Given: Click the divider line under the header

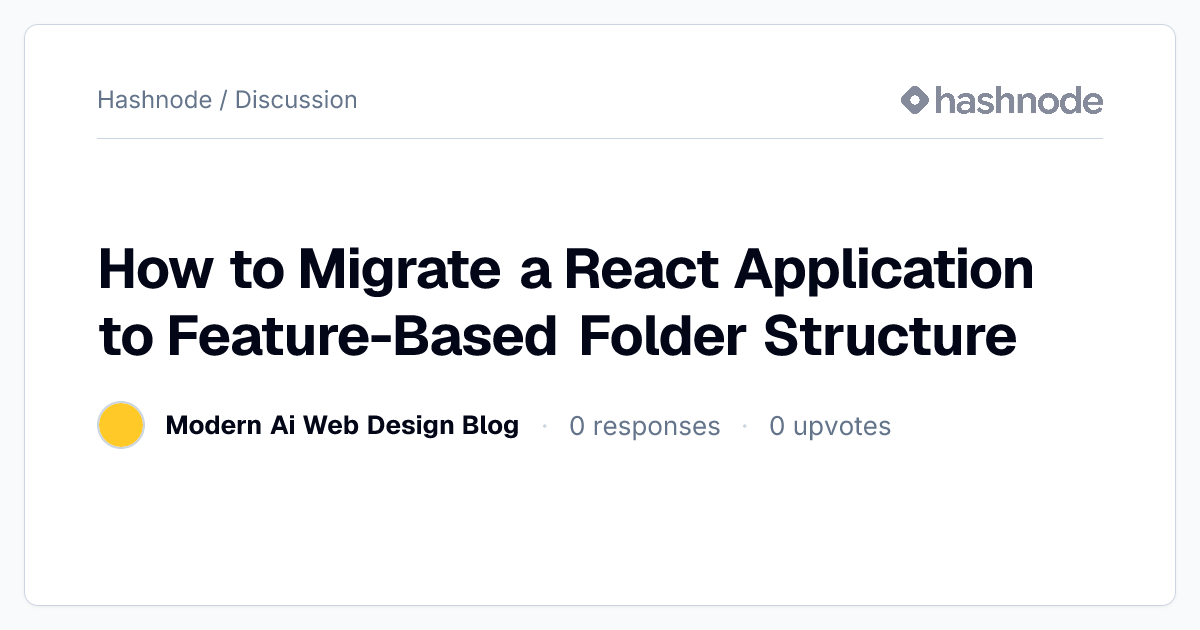Looking at the screenshot, I should point(600,138).
